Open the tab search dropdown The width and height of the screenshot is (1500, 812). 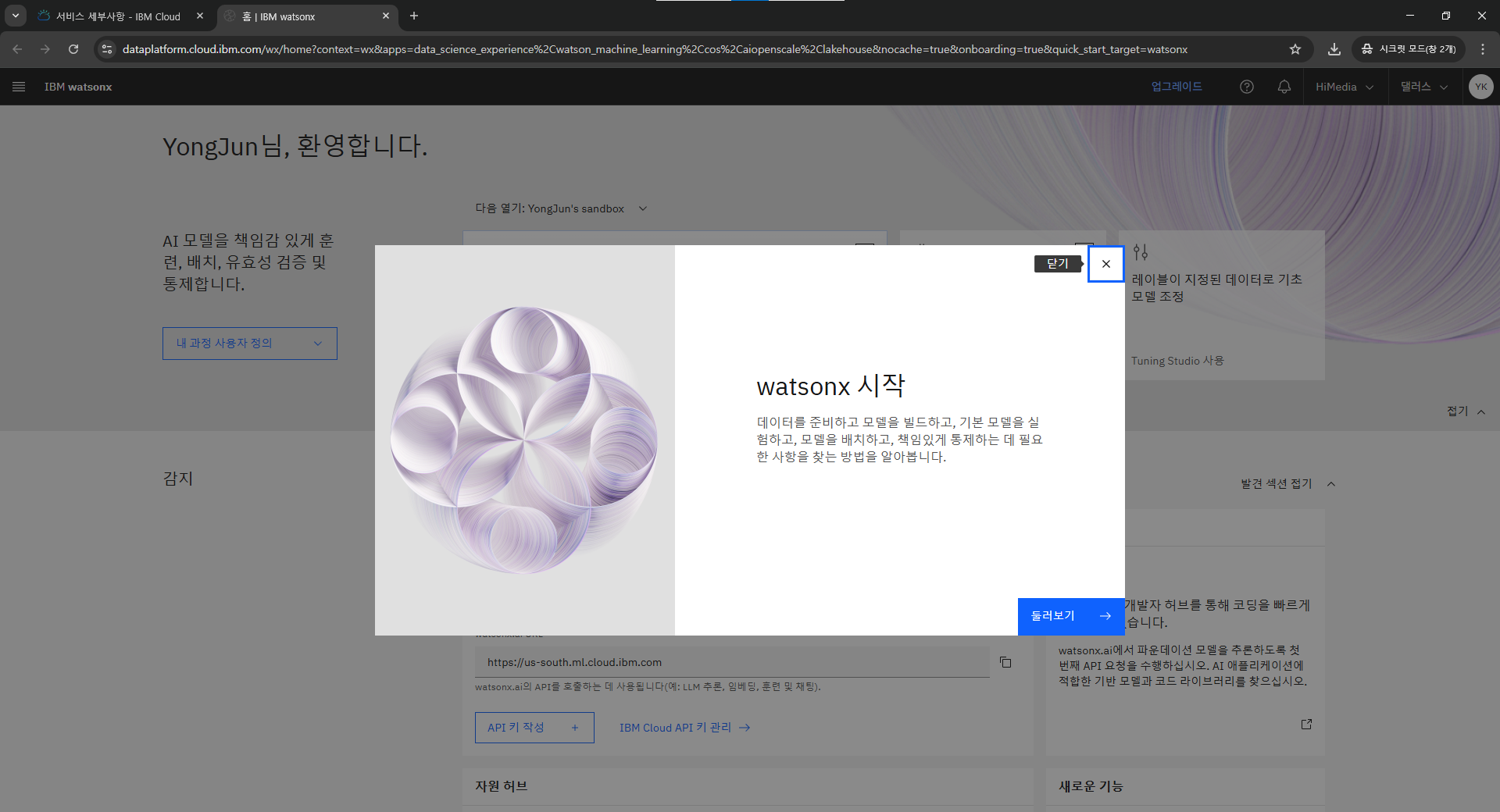point(15,16)
